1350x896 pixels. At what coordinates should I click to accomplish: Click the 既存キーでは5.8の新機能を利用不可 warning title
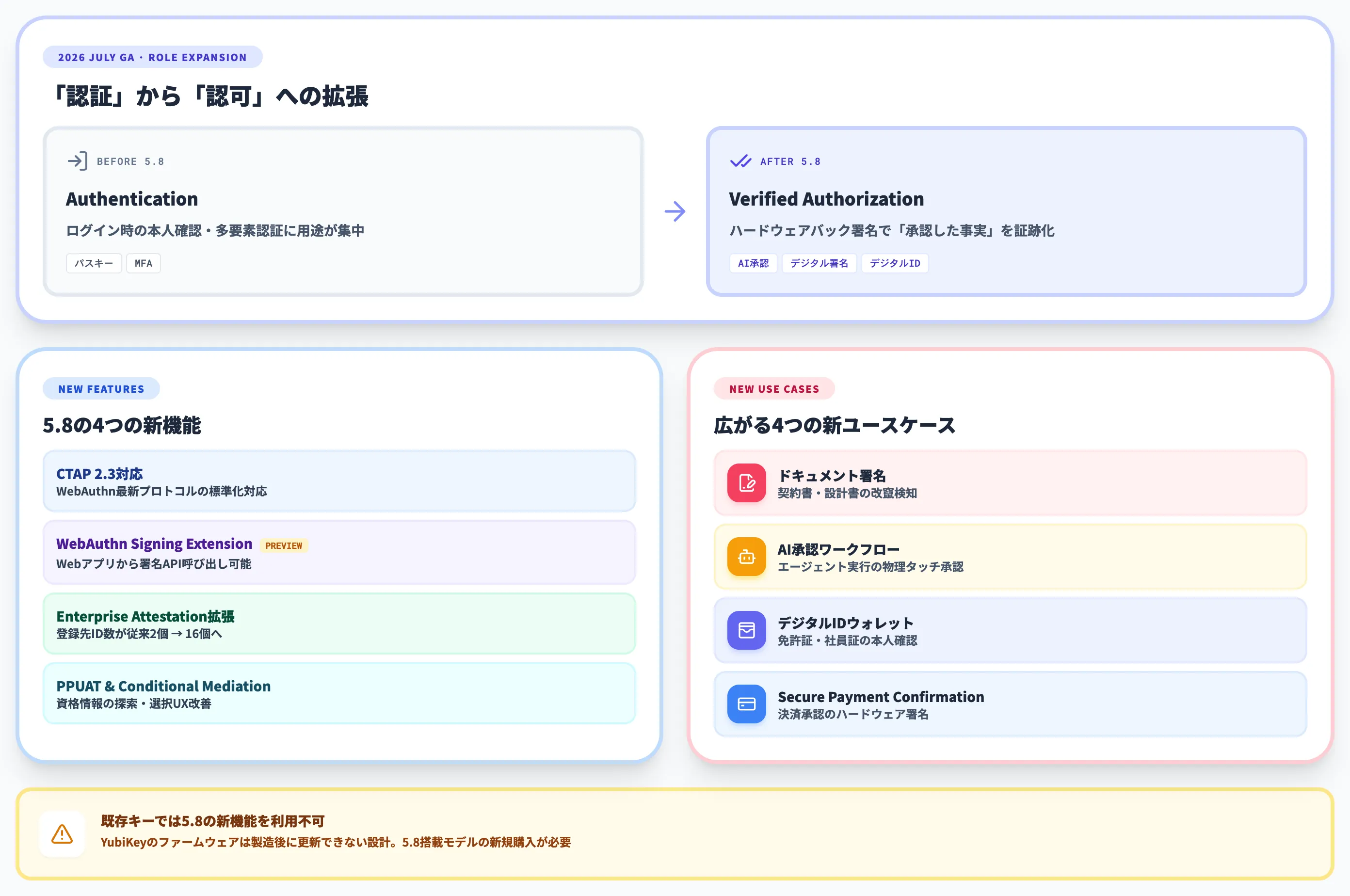[212, 821]
